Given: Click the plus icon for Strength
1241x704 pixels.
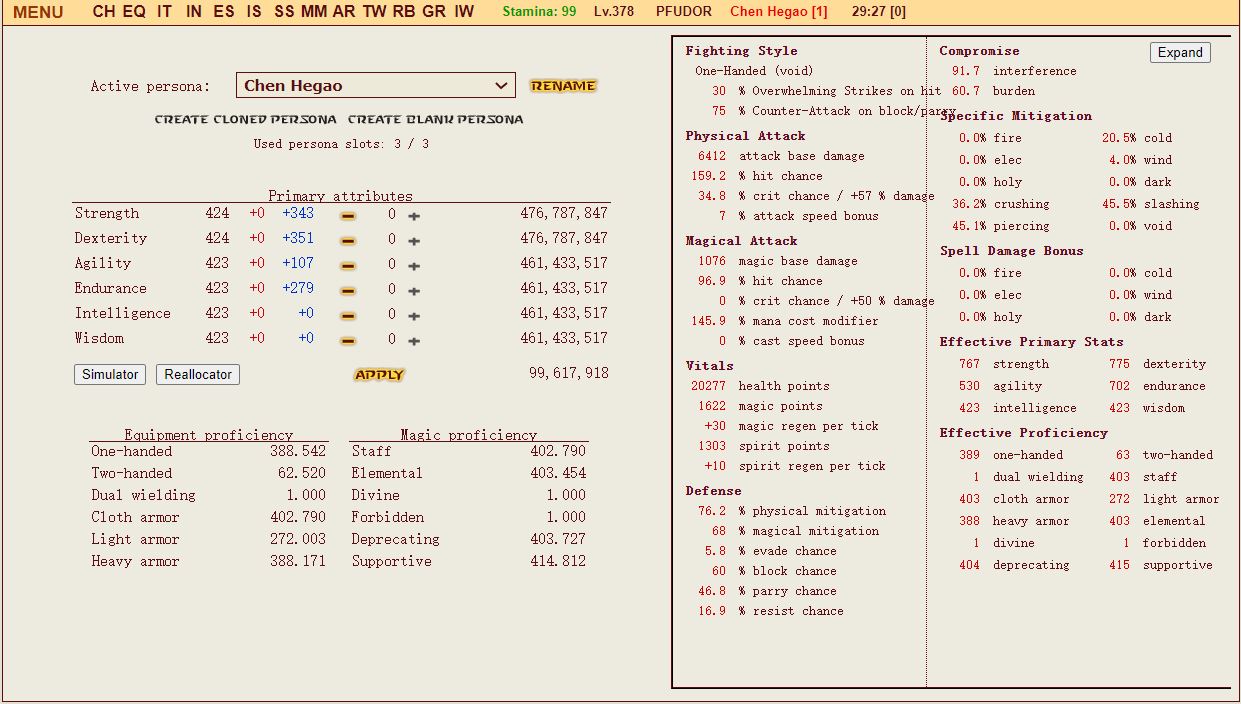Looking at the screenshot, I should (x=414, y=215).
